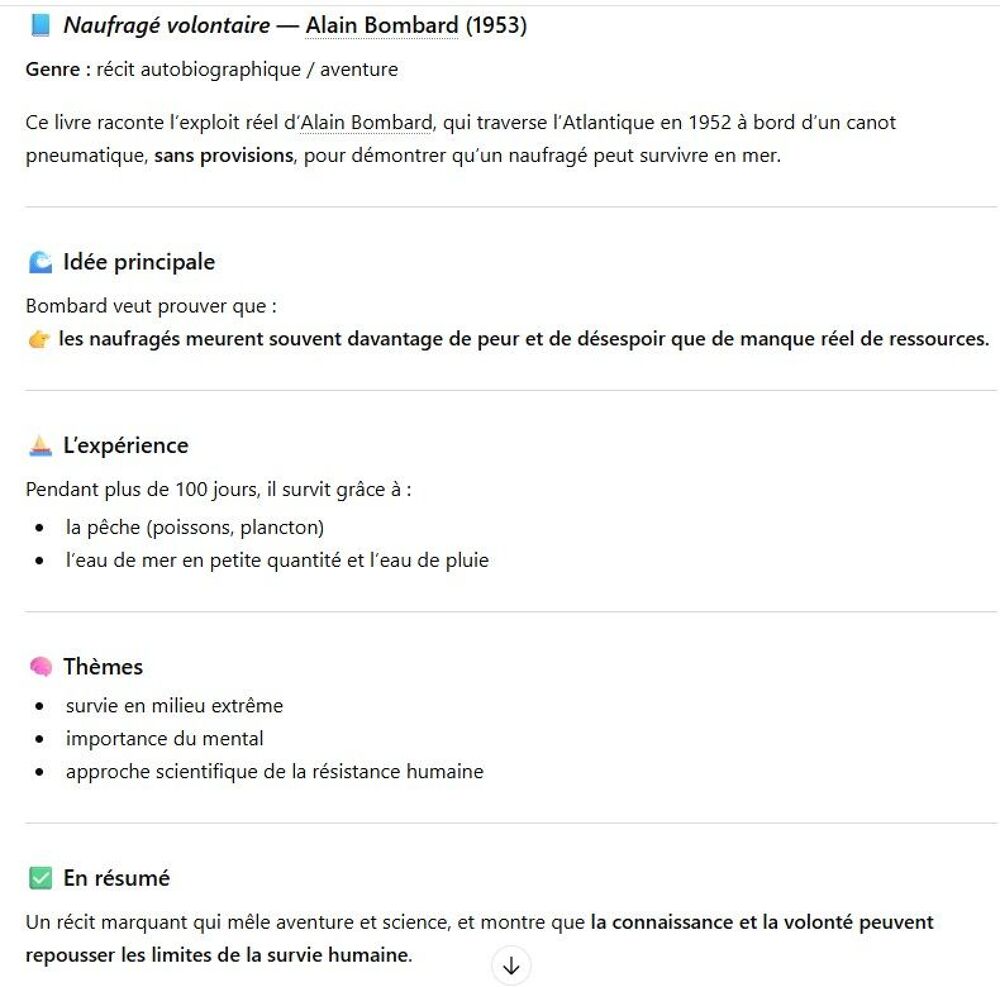Click the L'expérience heading
This screenshot has width=1000, height=987.
tap(126, 446)
